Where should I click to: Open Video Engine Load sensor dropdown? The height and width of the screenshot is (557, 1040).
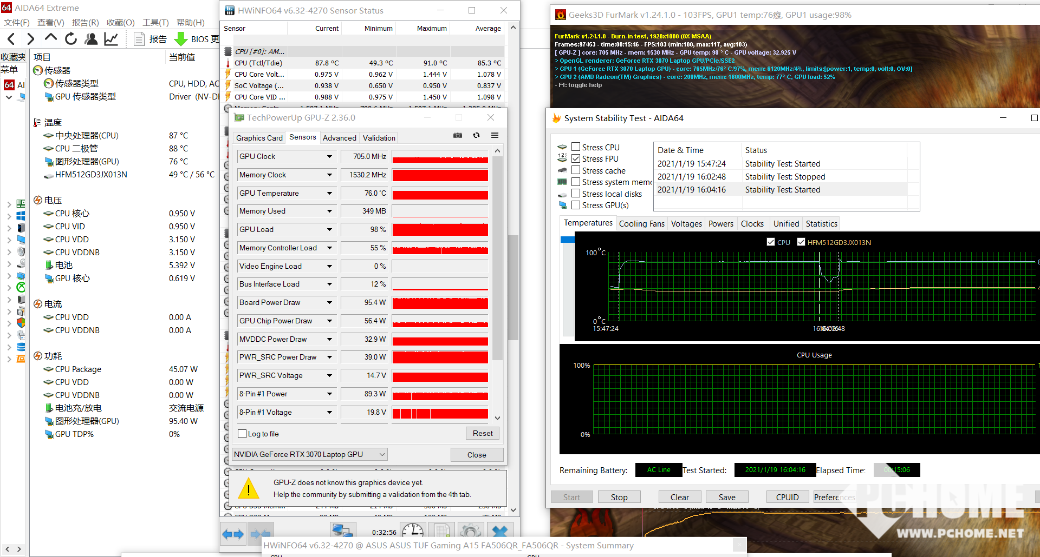tap(329, 267)
